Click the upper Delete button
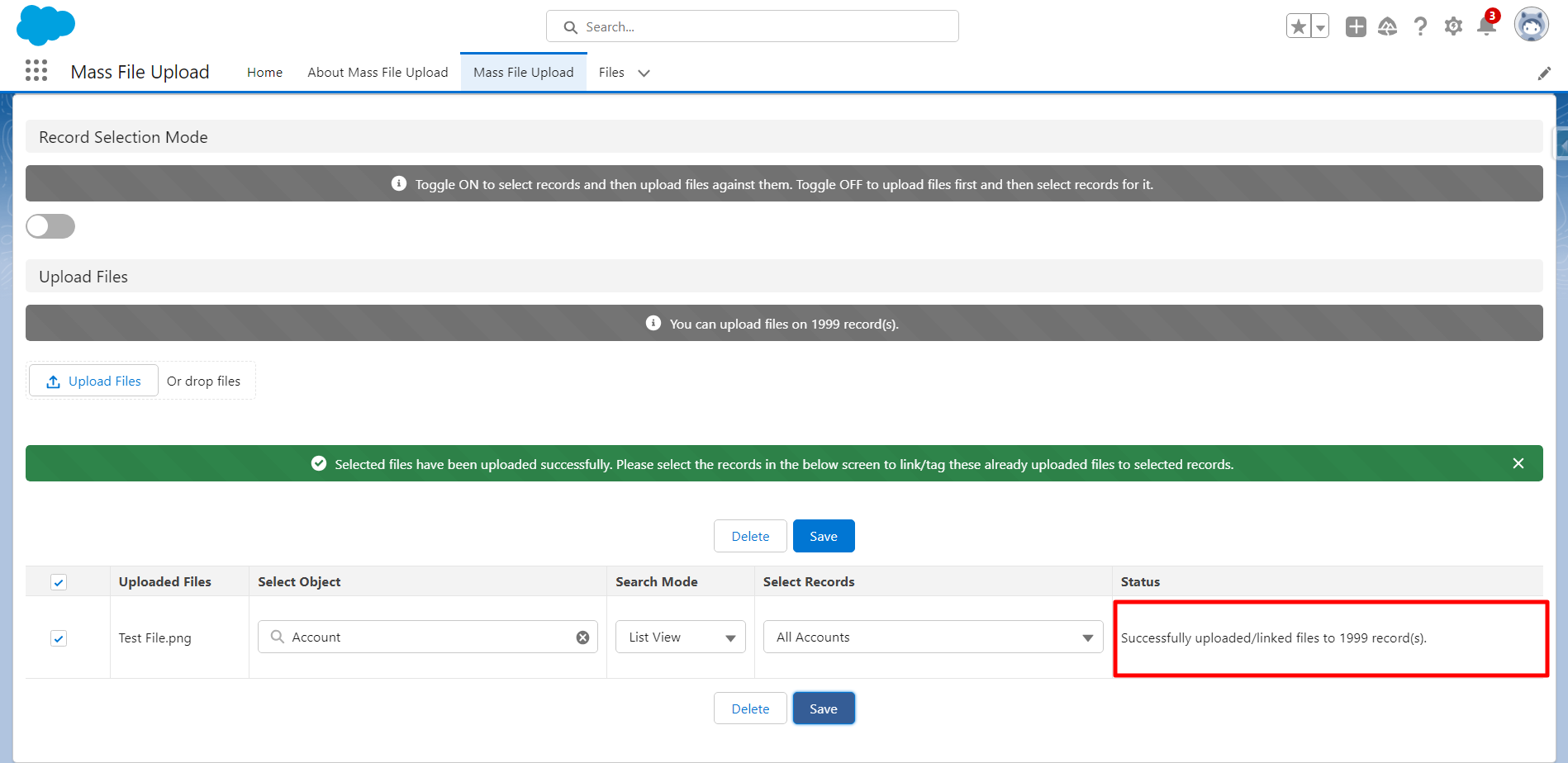The width and height of the screenshot is (1568, 763). pyautogui.click(x=750, y=536)
